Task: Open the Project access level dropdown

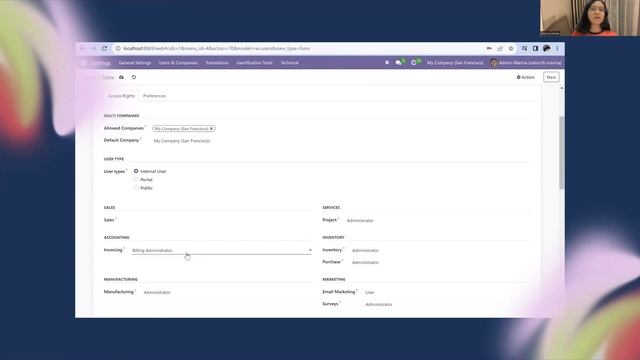Action: (437, 220)
